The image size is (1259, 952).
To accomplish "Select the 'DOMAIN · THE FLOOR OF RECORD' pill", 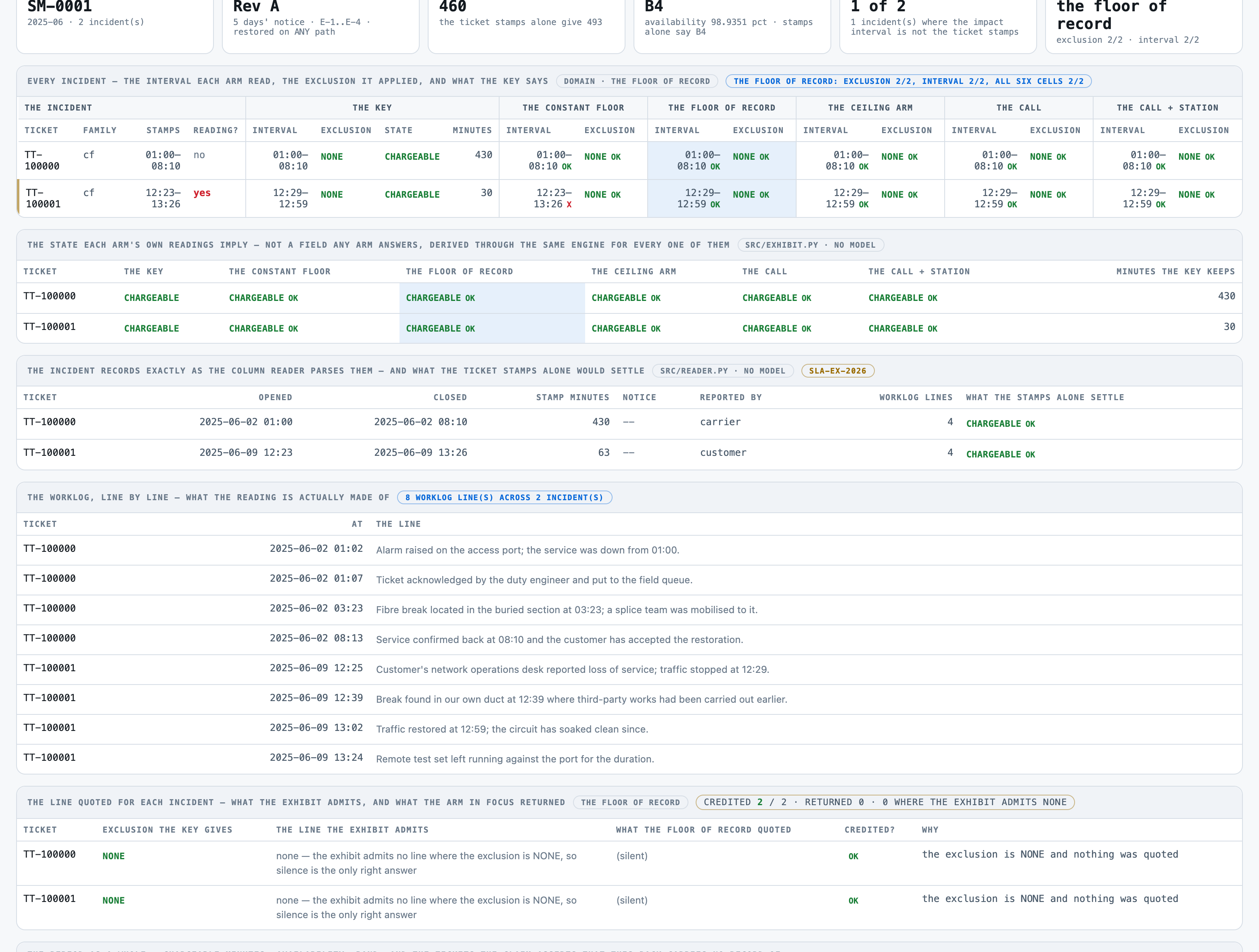I will coord(637,81).
